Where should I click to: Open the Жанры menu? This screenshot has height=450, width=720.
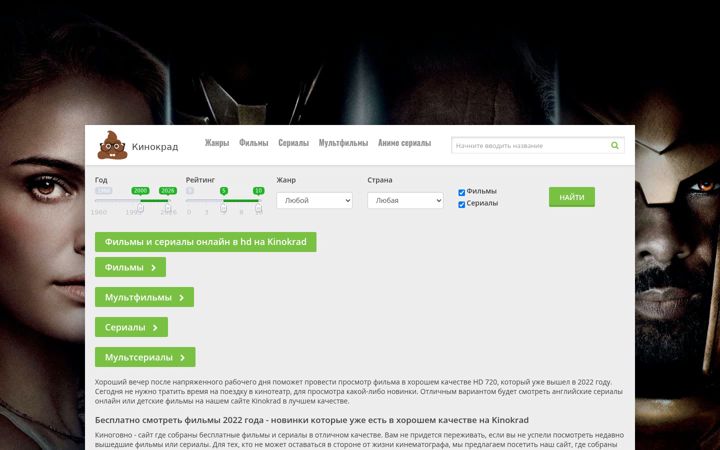click(217, 143)
